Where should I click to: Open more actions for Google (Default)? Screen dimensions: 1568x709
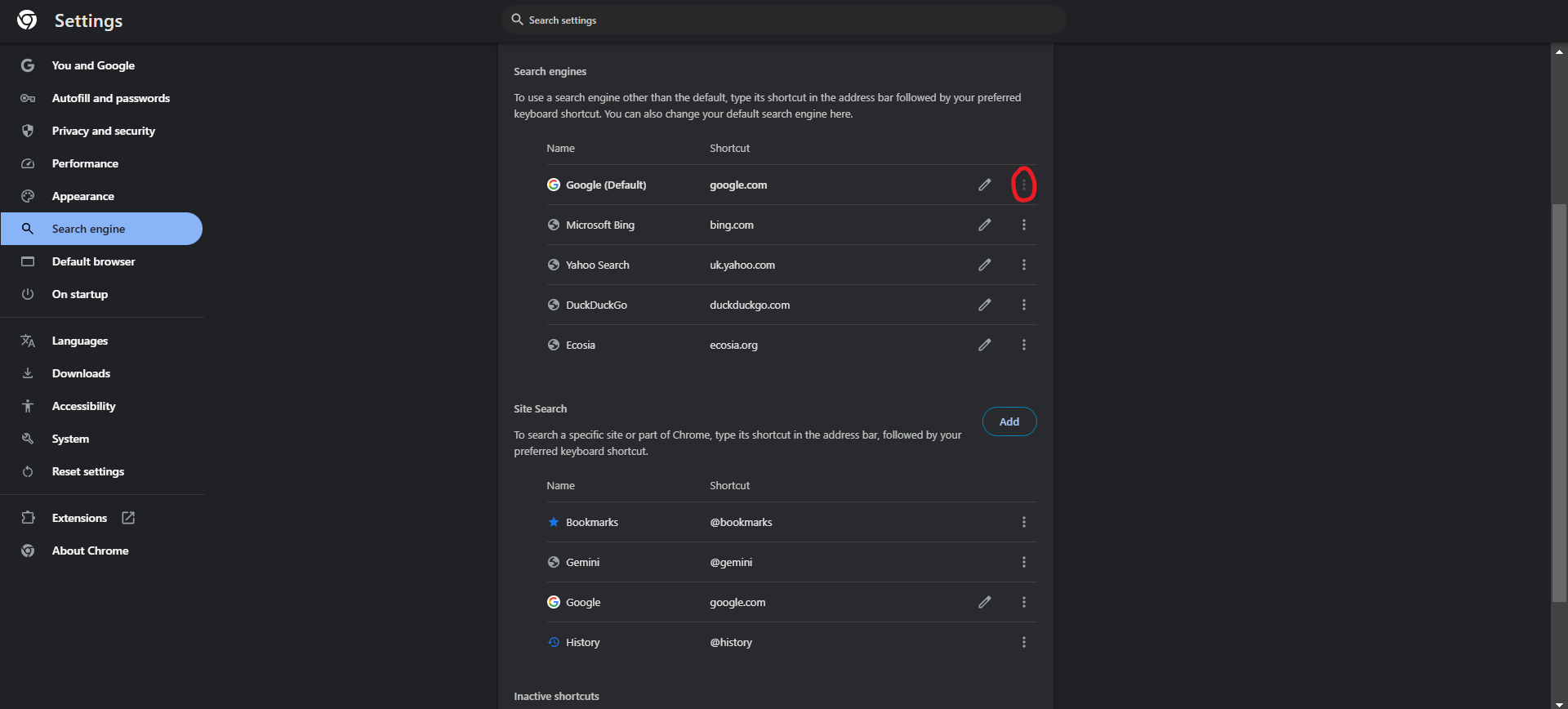click(1023, 185)
